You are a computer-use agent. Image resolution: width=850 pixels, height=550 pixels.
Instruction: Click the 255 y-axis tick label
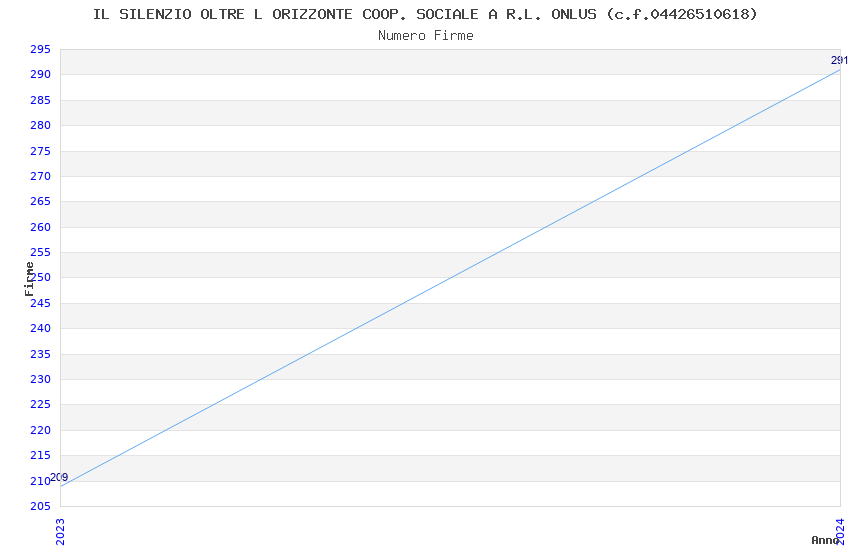click(41, 252)
